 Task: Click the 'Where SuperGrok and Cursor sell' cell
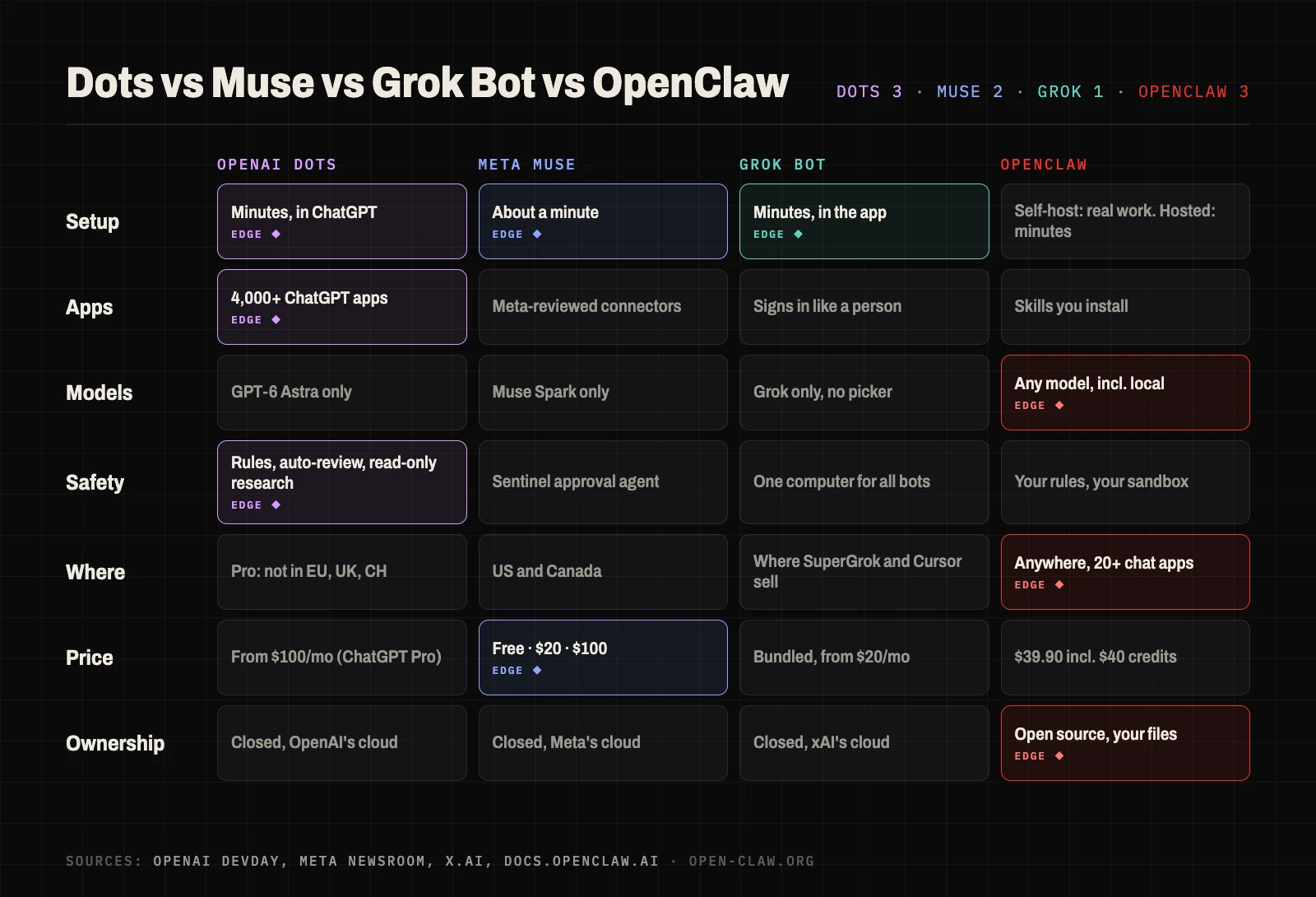864,572
